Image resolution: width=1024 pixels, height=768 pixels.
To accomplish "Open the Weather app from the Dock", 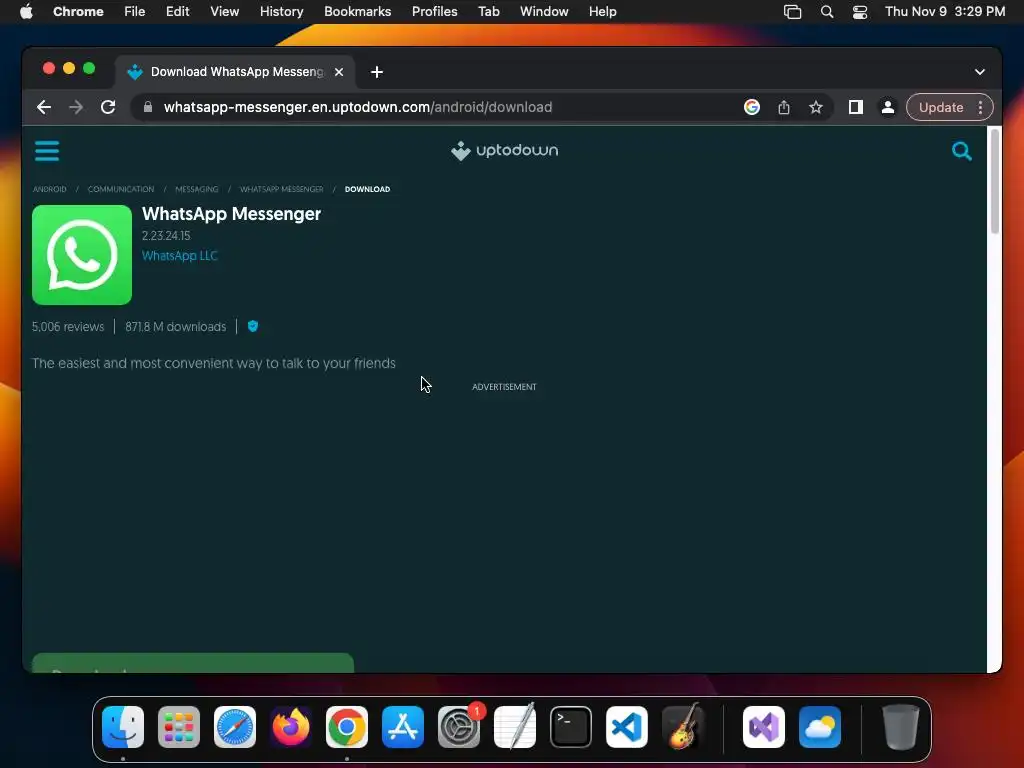I will point(820,727).
